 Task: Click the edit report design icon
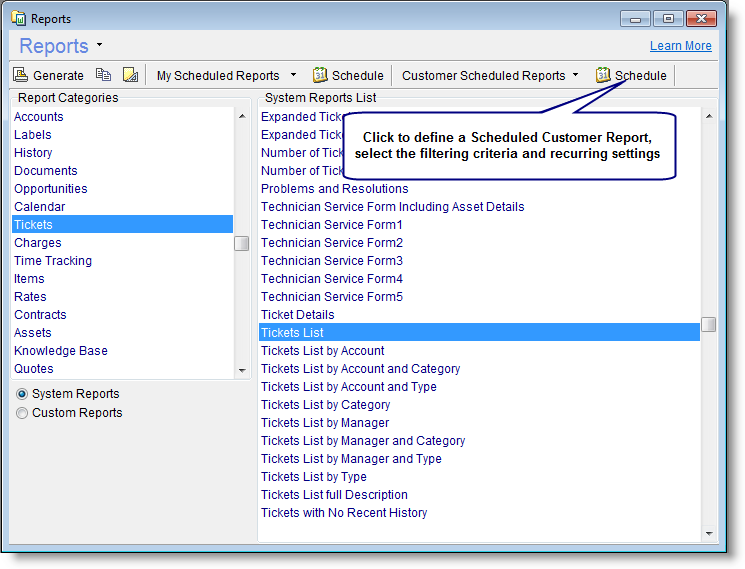coord(130,75)
